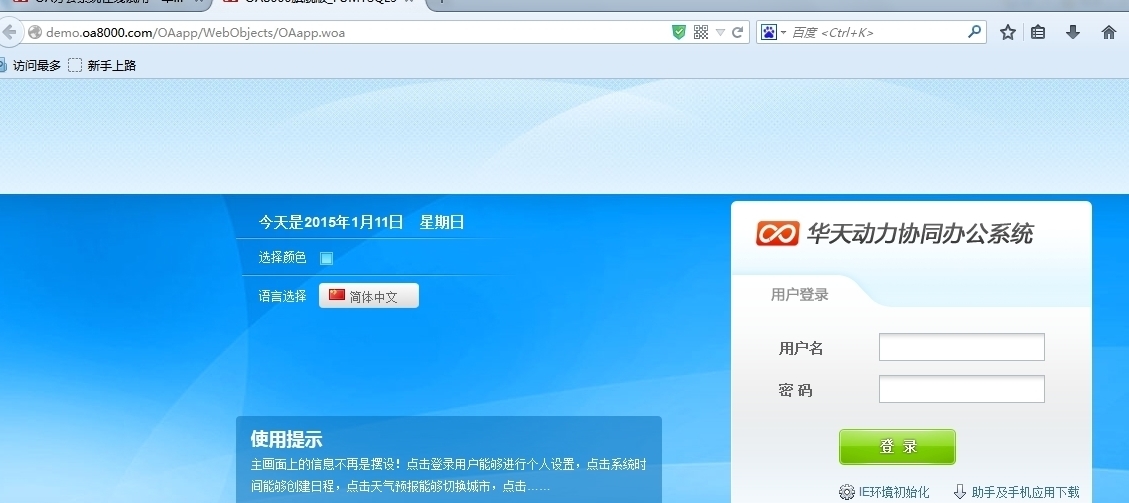Close the OA8000 browser tab
1129x503 pixels.
[411, 2]
